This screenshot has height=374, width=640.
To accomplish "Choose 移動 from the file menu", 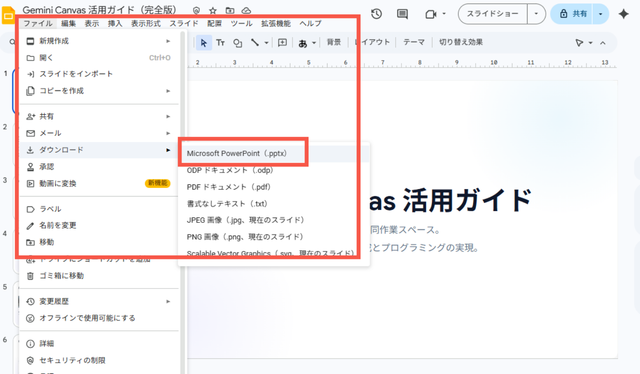I will coord(99,242).
